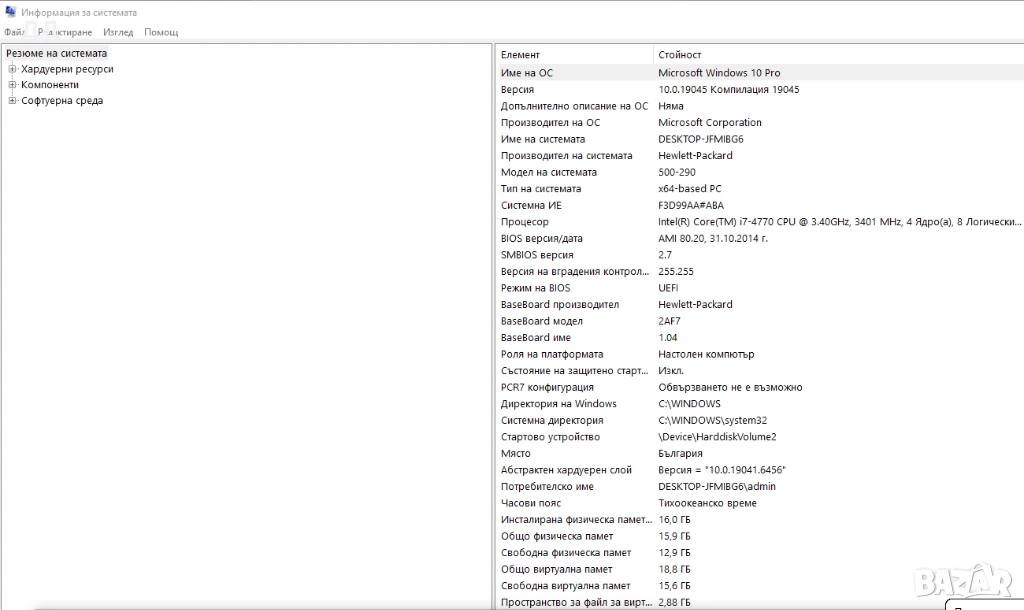The width and height of the screenshot is (1024, 610).
Task: Select the Часови пояс row
Action: [x=531, y=503]
